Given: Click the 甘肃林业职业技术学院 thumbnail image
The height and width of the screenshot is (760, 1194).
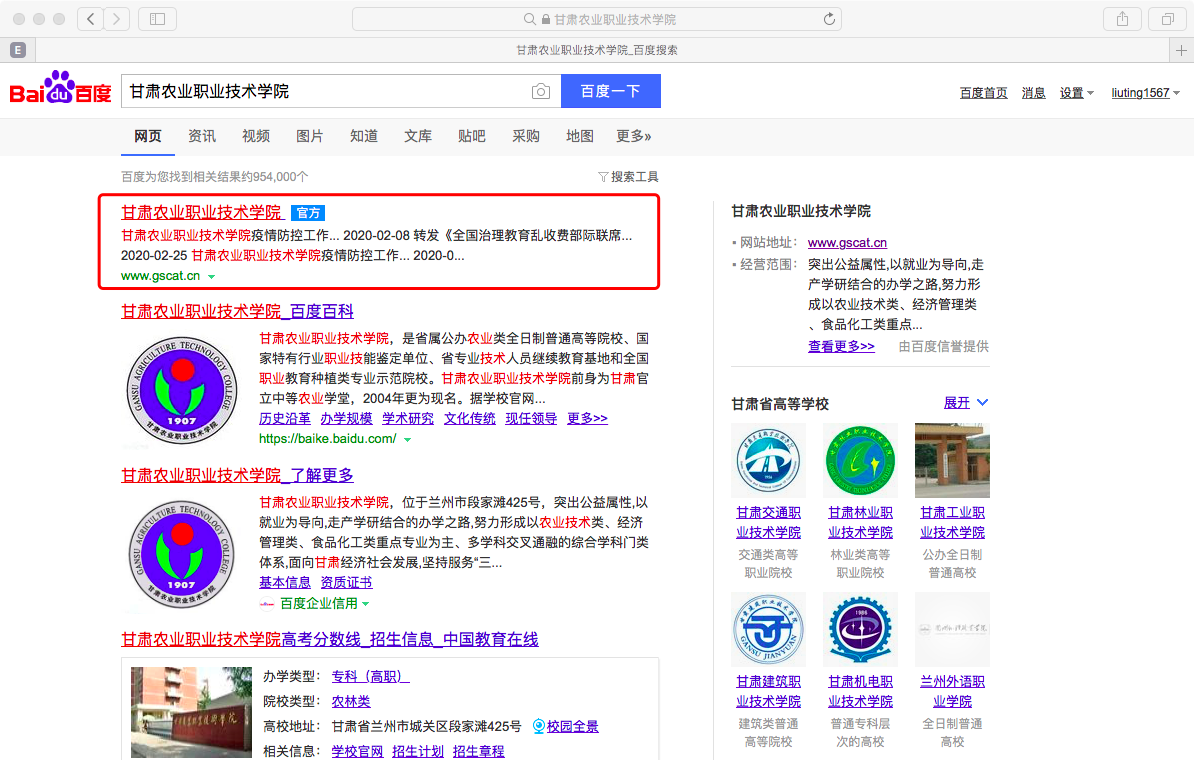Looking at the screenshot, I should point(860,461).
